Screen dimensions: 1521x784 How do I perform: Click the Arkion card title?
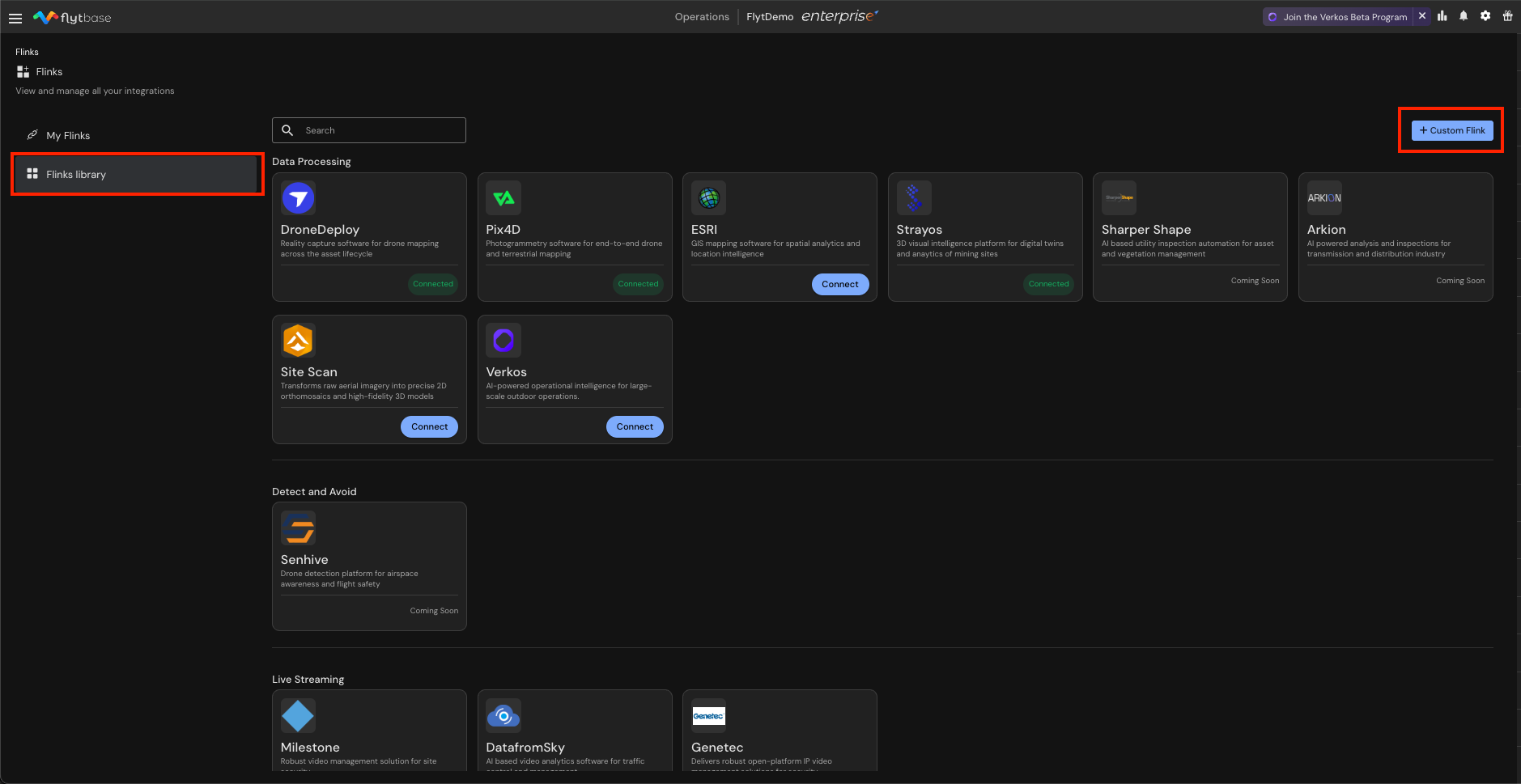click(x=1326, y=230)
